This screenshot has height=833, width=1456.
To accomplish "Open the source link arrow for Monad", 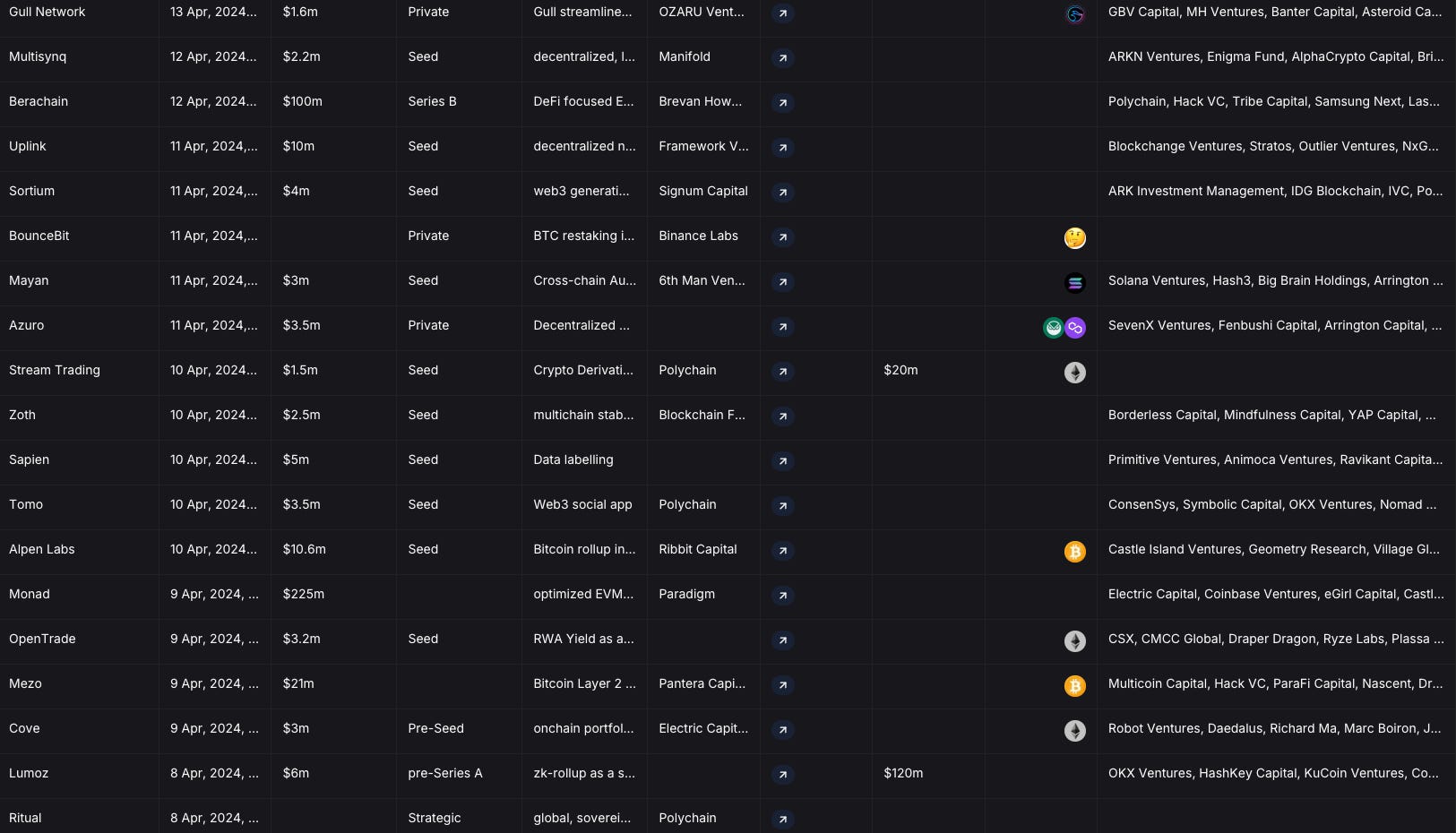I will (783, 596).
